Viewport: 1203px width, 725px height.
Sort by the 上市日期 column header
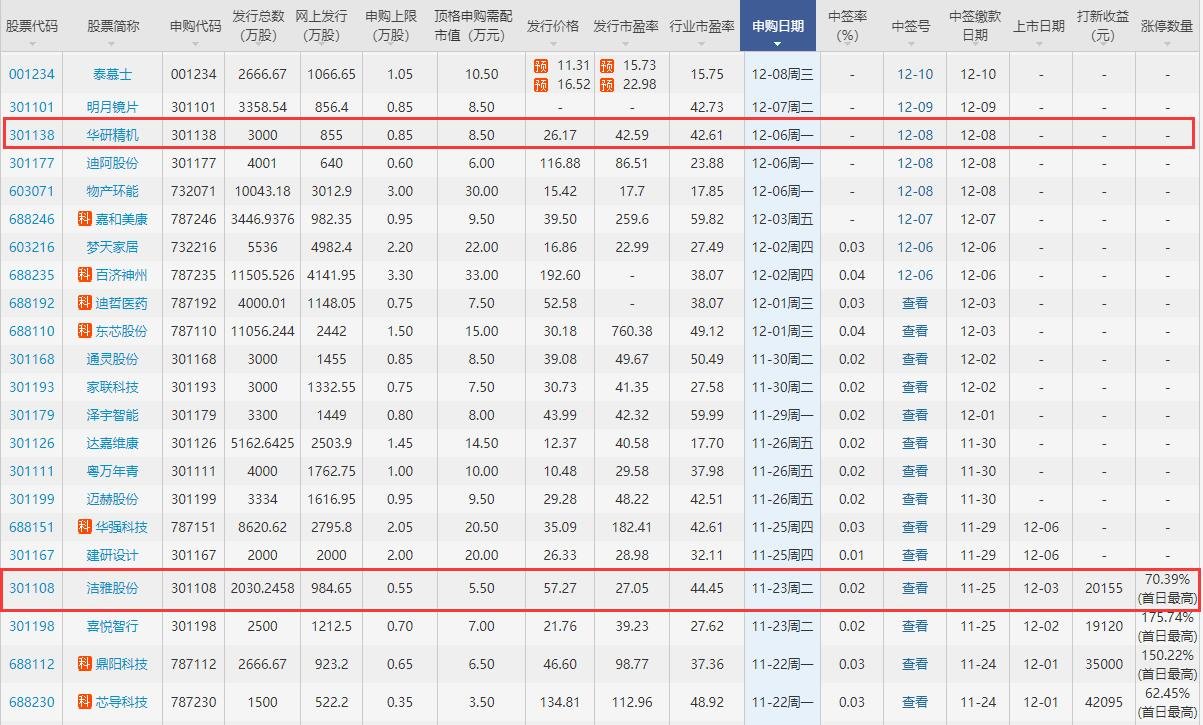click(1038, 26)
